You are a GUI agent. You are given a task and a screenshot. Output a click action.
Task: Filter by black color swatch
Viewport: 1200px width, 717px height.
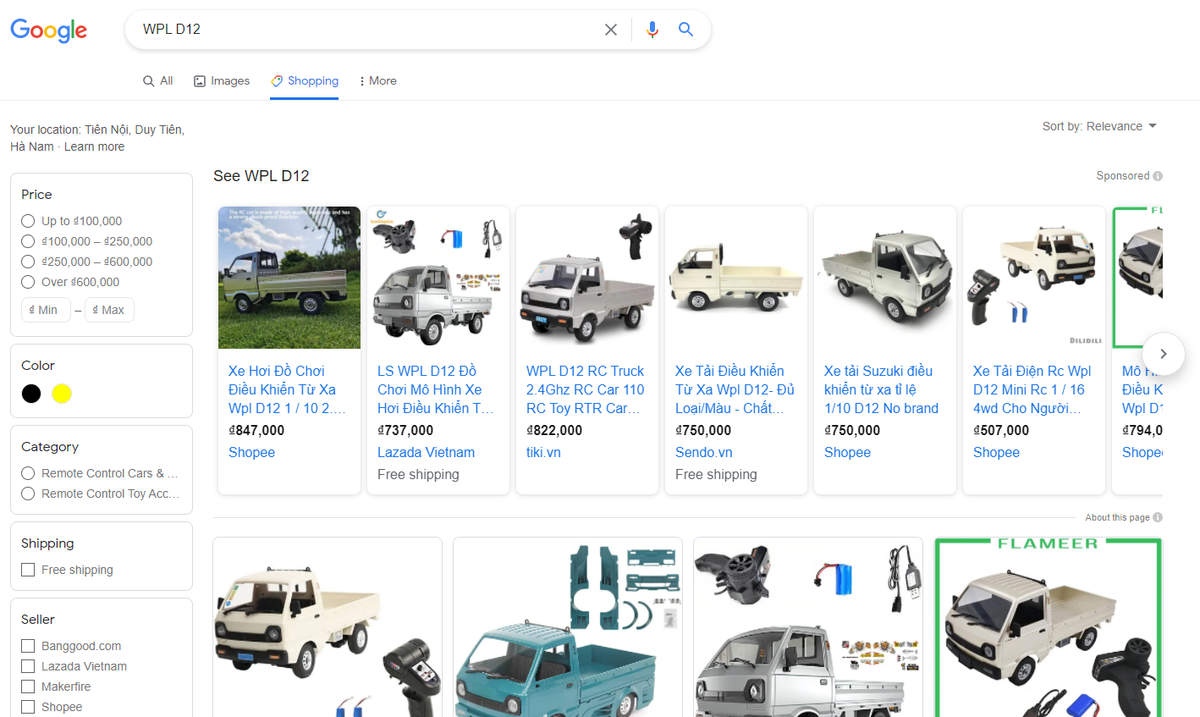point(32,393)
